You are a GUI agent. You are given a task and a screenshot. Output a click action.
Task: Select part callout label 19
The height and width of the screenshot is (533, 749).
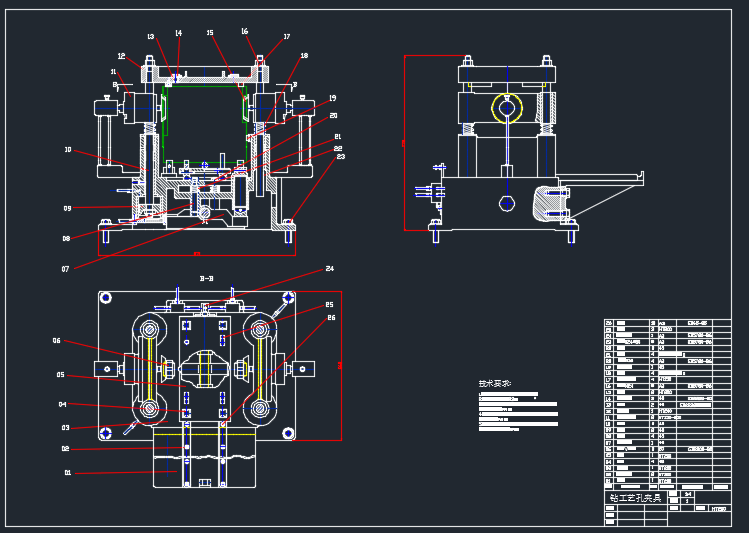click(332, 98)
